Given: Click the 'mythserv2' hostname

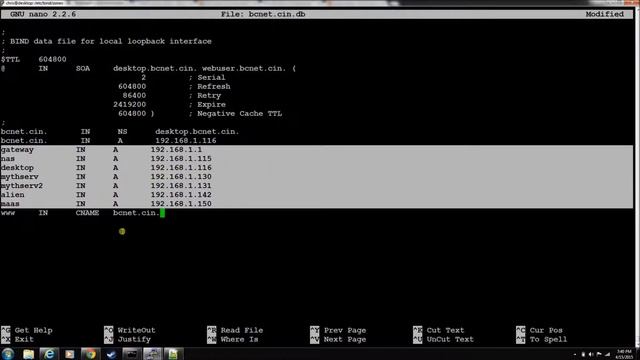Looking at the screenshot, I should click(22, 186).
